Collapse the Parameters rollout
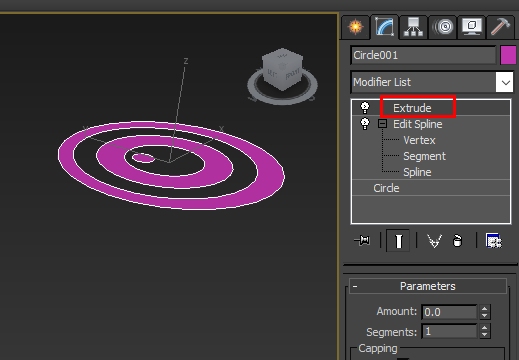 428,286
